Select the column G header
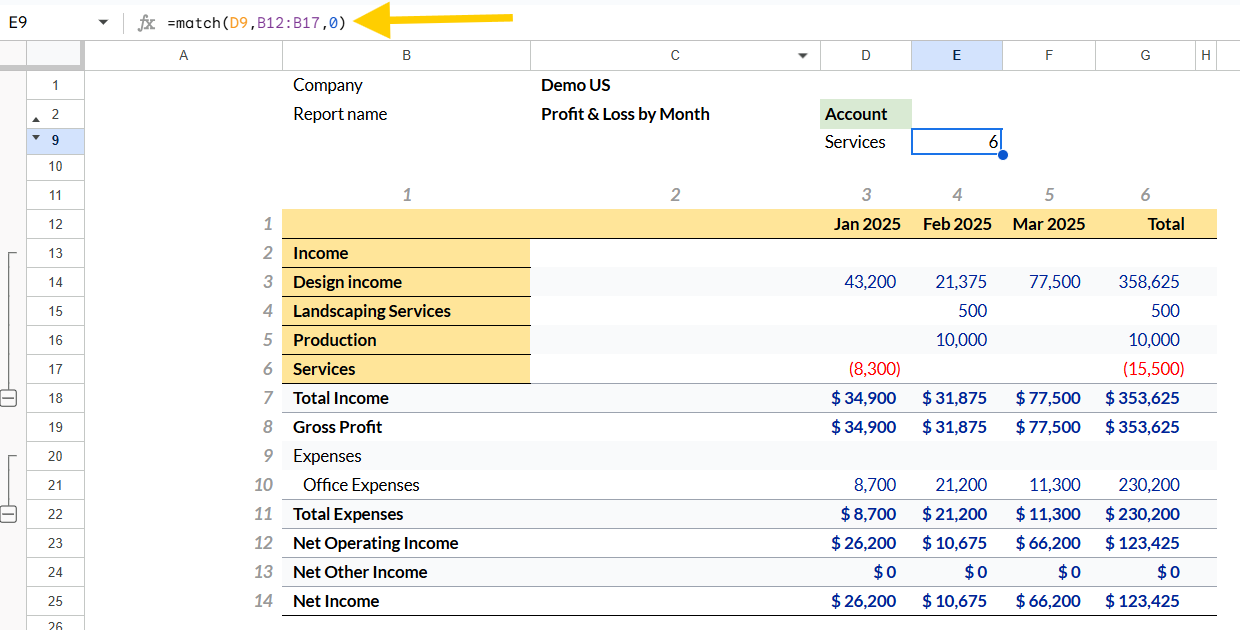Image resolution: width=1240 pixels, height=630 pixels. pos(1146,56)
